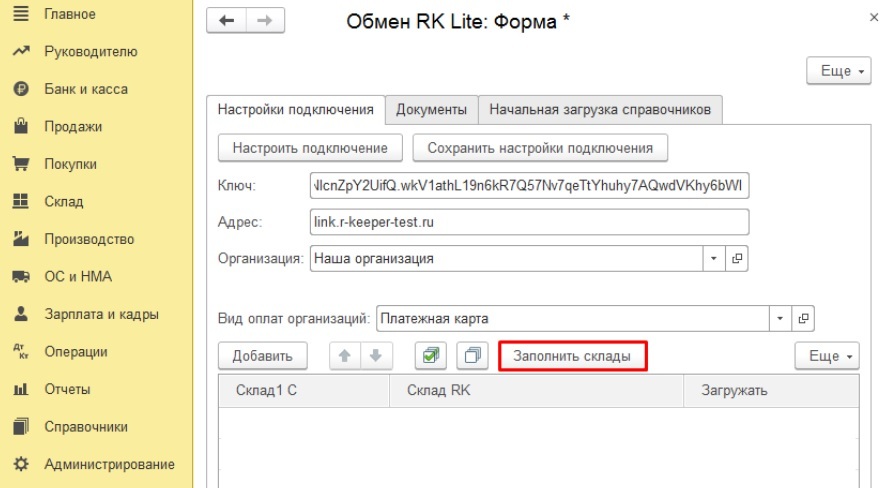
Task: Open Начальная загрузка справочников tab
Action: click(600, 109)
